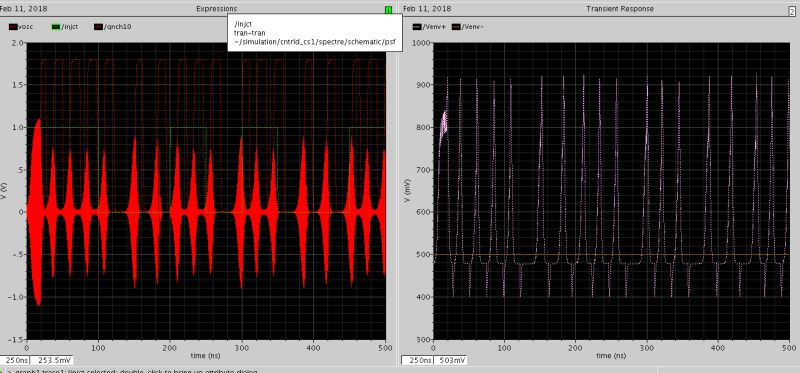
Task: Click the tooltip path ending in schematic/psf
Action: point(315,43)
